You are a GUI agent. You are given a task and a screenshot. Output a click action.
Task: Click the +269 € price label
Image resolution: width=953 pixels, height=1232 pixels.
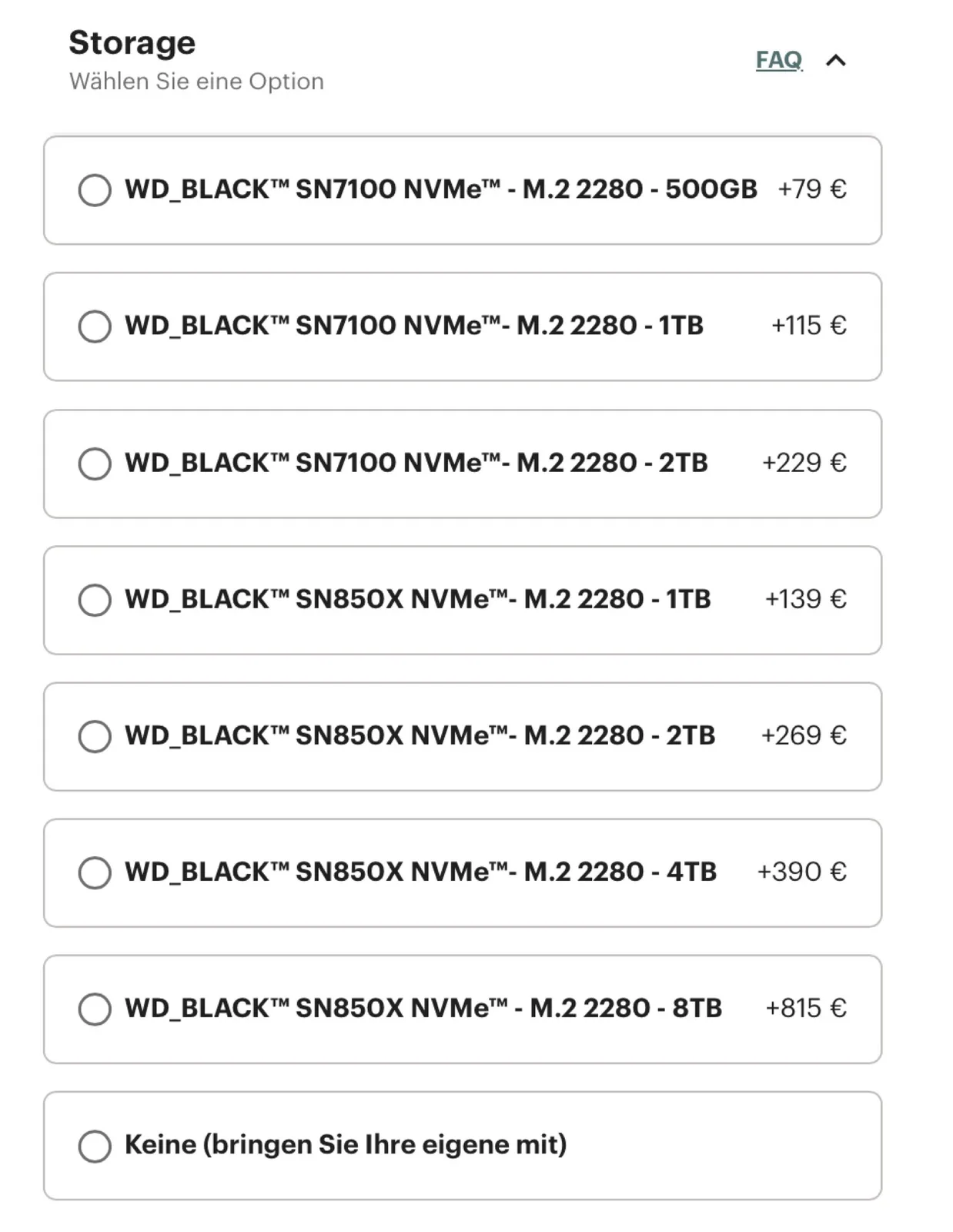click(804, 735)
